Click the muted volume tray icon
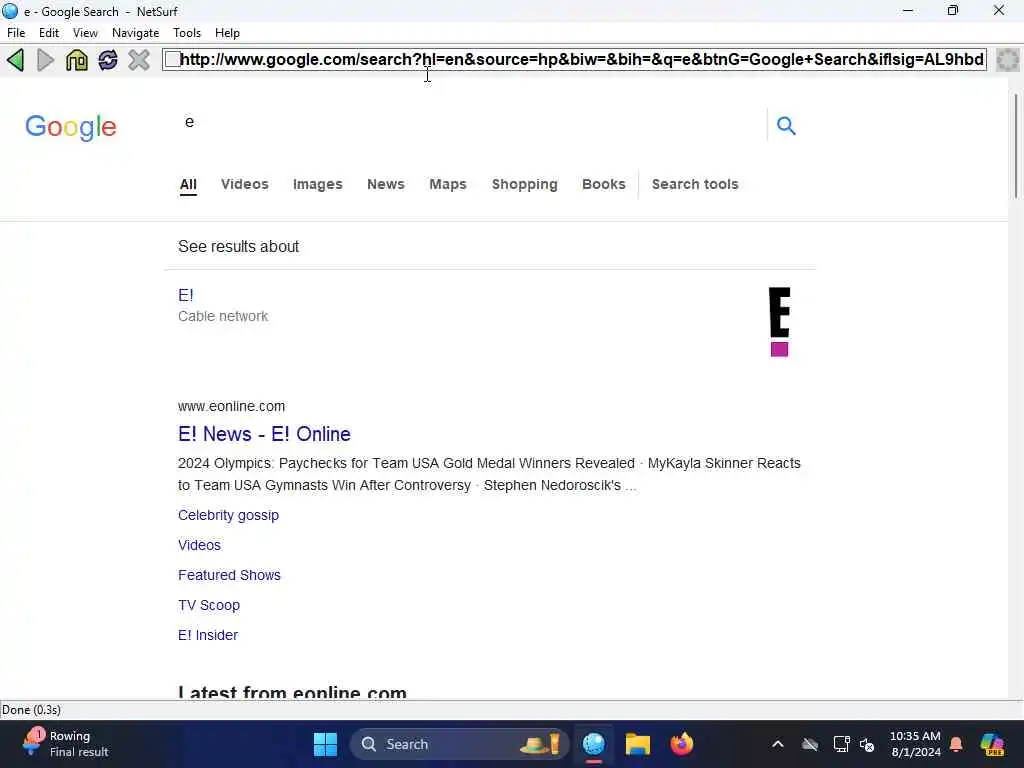Image resolution: width=1024 pixels, height=768 pixels. pyautogui.click(x=867, y=744)
